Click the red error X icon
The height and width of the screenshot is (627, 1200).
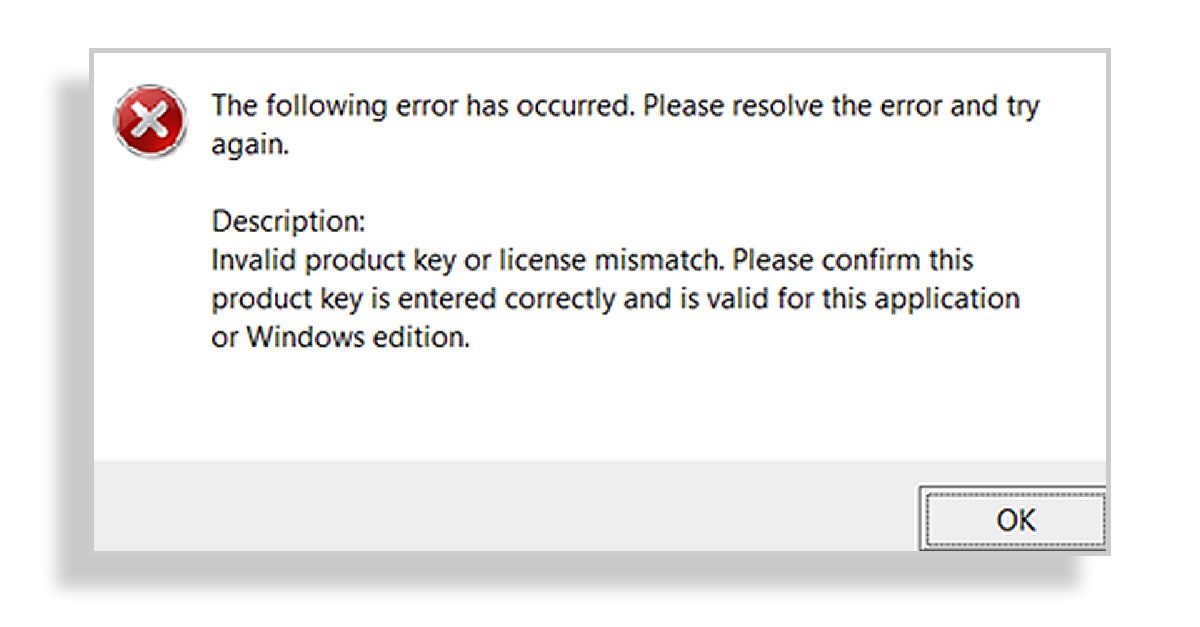[x=150, y=121]
